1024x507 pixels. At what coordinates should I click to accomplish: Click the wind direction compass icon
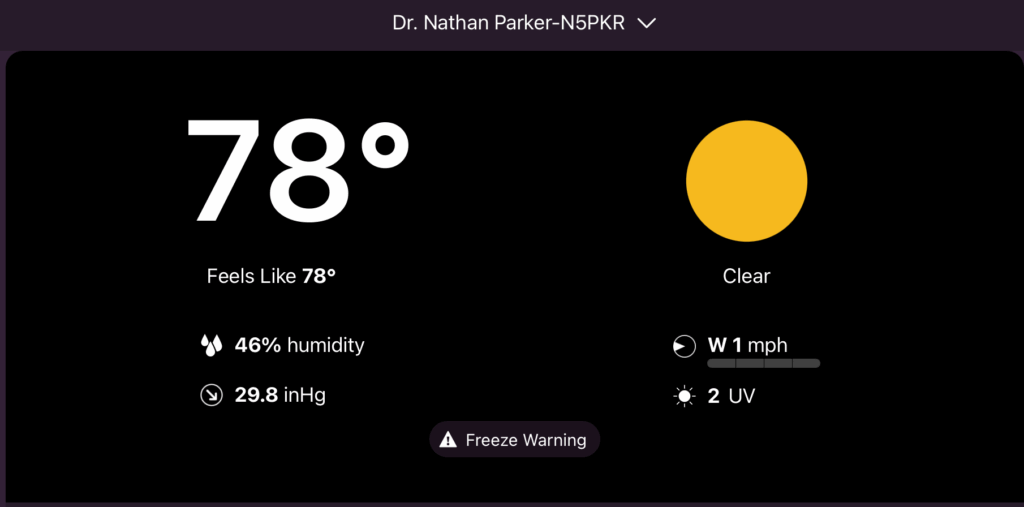pyautogui.click(x=684, y=347)
